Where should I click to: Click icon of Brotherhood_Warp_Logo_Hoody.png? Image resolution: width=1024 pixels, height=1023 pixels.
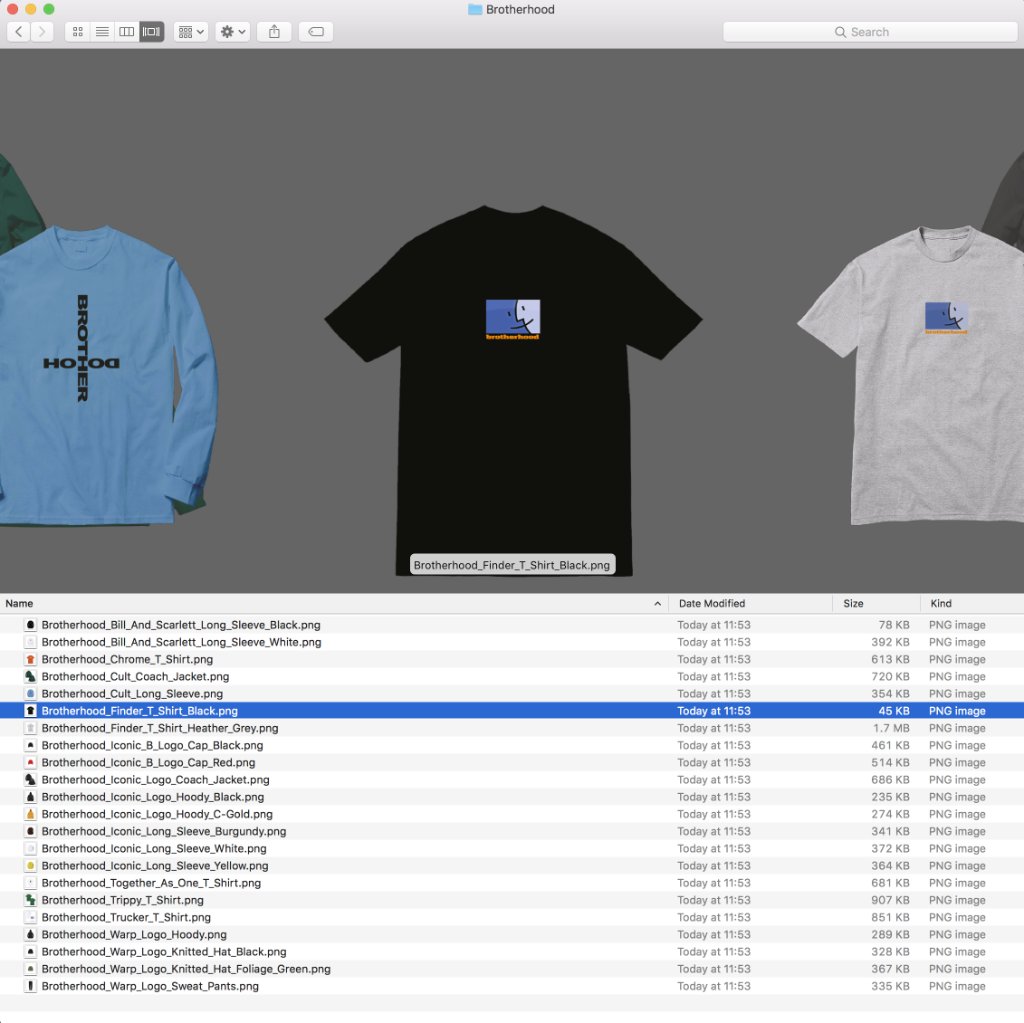click(x=30, y=934)
